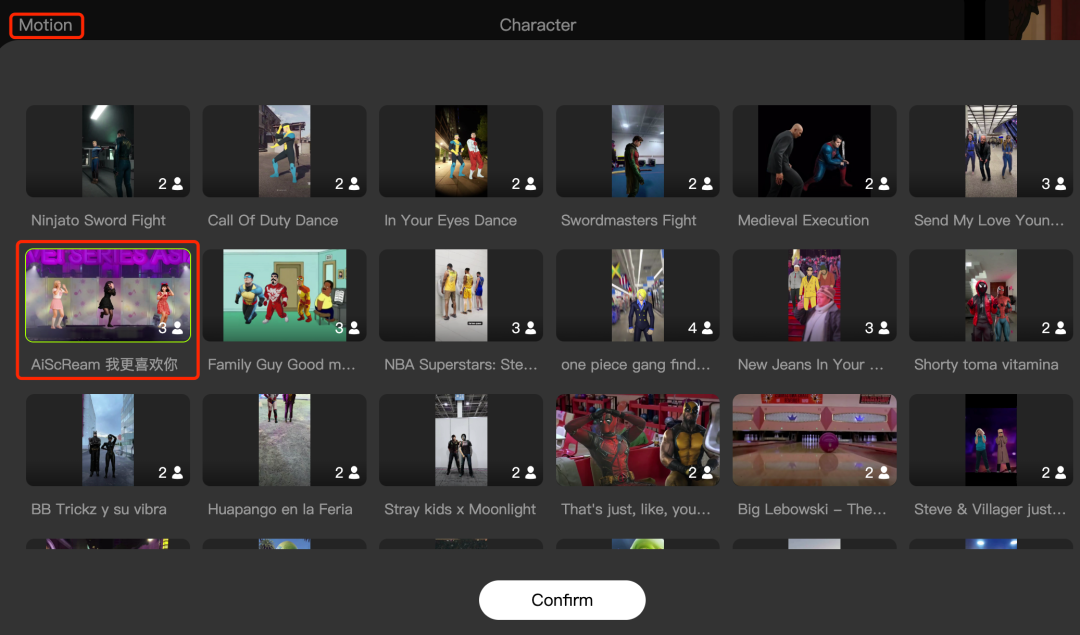This screenshot has width=1080, height=635.
Task: Click the Steve & Villager just... title
Action: 990,509
